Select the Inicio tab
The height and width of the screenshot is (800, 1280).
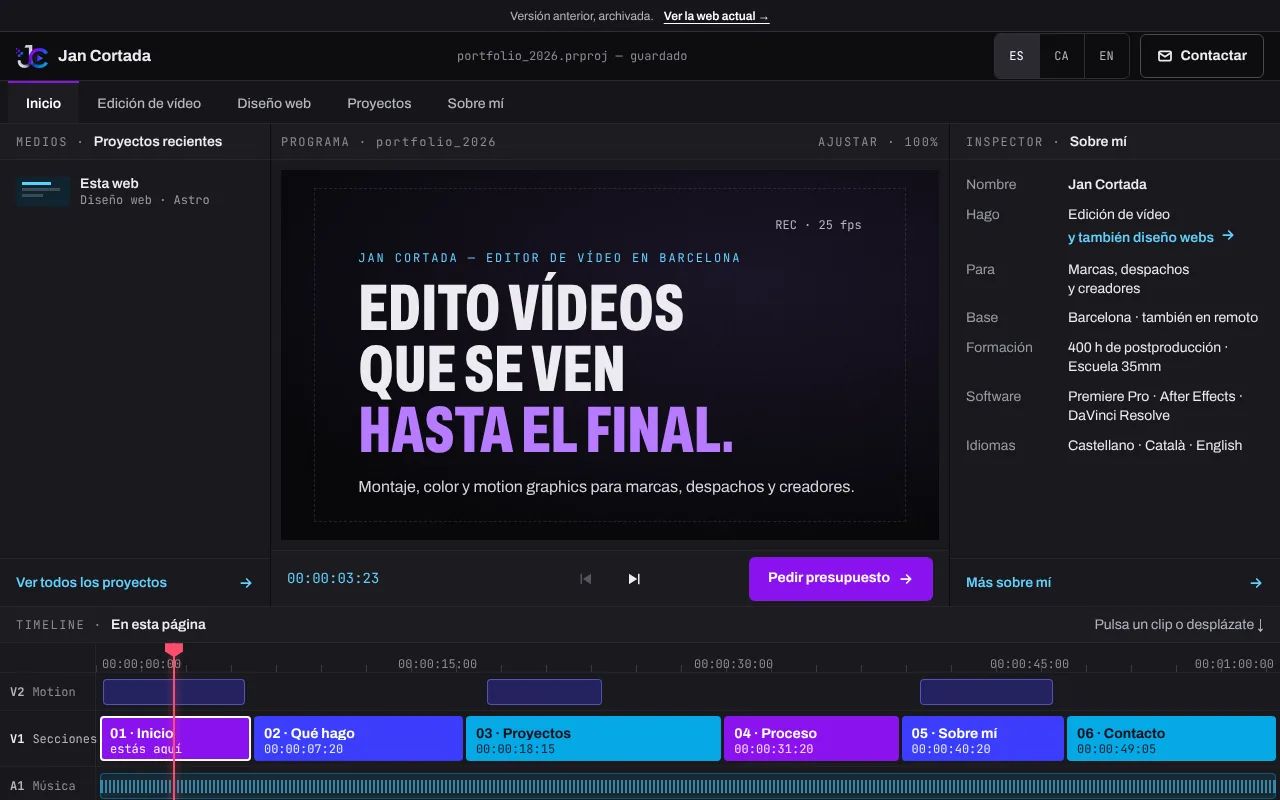[x=43, y=103]
